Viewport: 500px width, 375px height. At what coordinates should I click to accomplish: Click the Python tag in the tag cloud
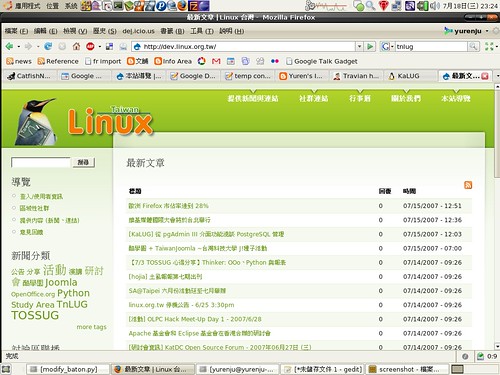pos(73,293)
